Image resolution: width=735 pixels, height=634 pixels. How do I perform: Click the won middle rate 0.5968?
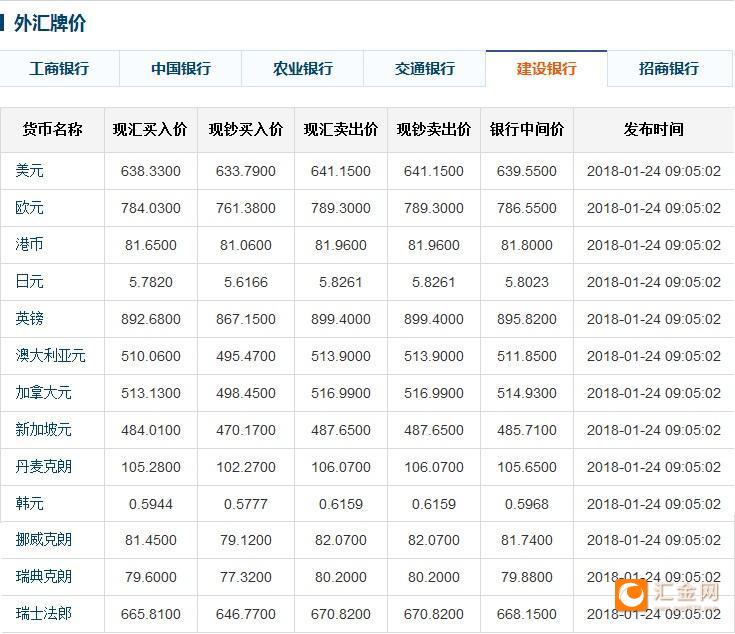[527, 504]
